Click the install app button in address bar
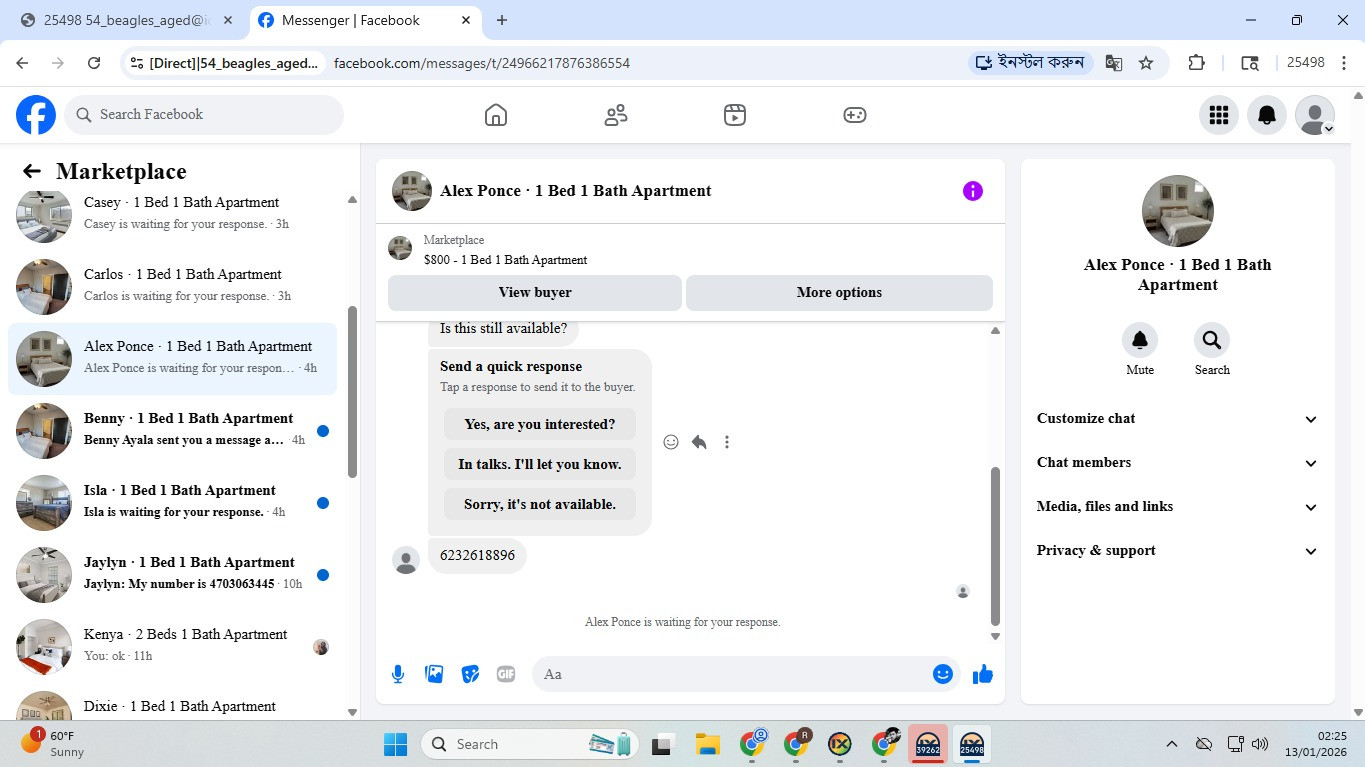The image size is (1365, 767). point(1031,63)
